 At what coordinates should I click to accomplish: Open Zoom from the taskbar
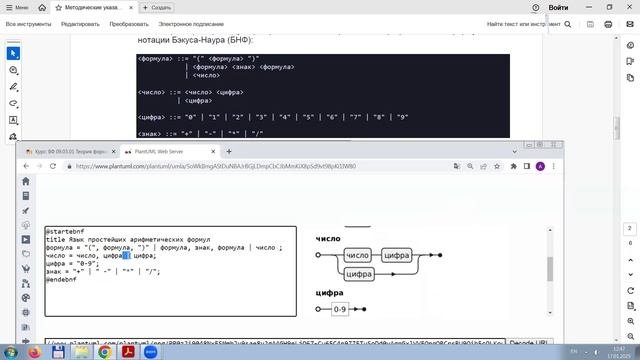click(151, 352)
